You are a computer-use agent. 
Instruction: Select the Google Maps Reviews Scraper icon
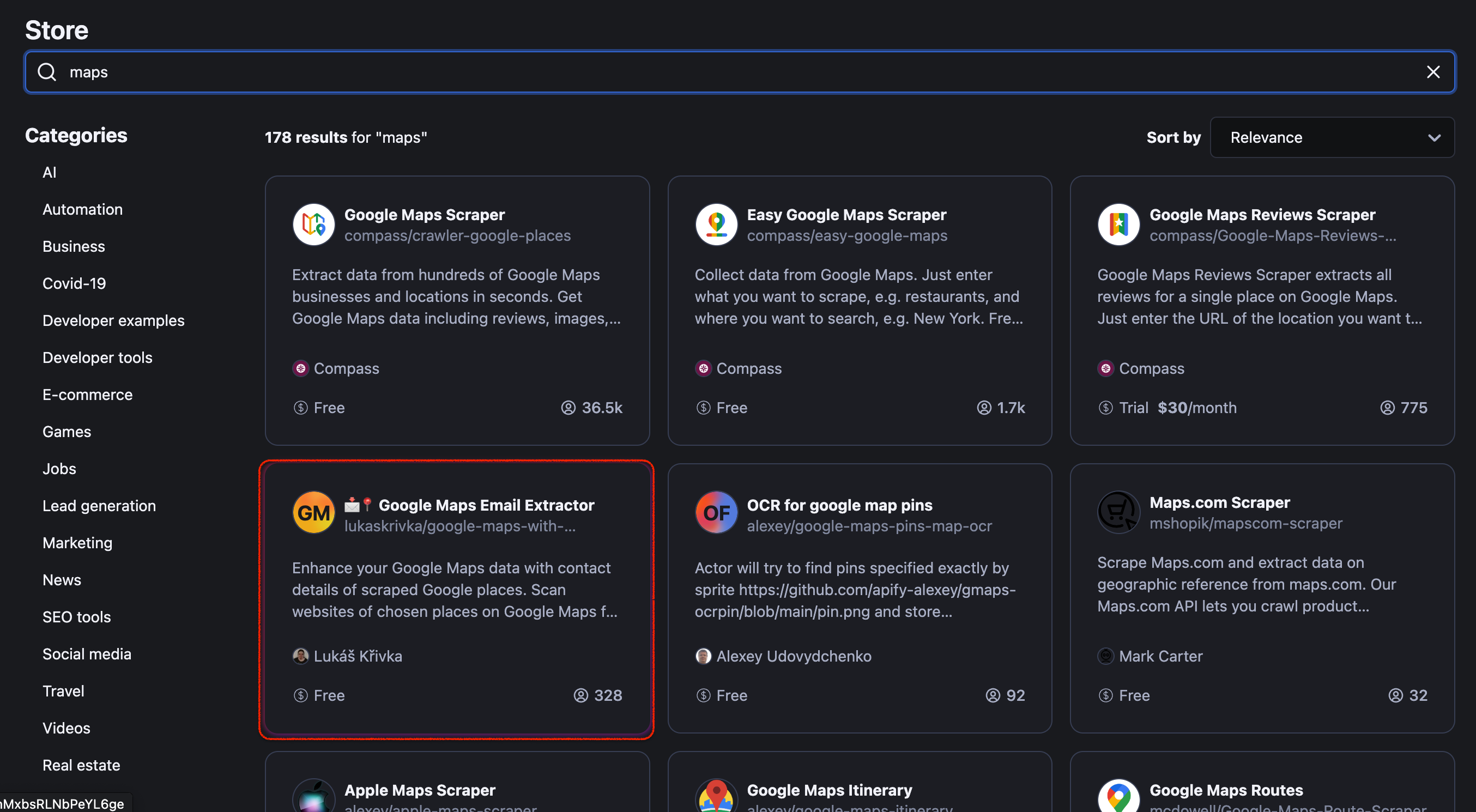click(x=1117, y=224)
